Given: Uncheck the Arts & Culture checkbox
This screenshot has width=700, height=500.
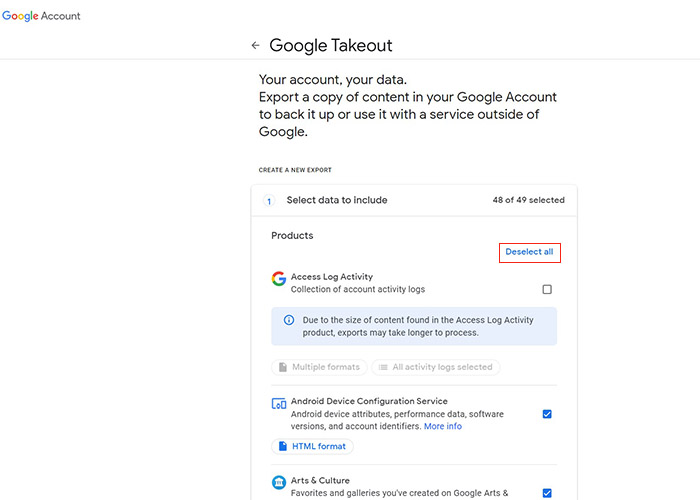Looking at the screenshot, I should click(x=547, y=493).
